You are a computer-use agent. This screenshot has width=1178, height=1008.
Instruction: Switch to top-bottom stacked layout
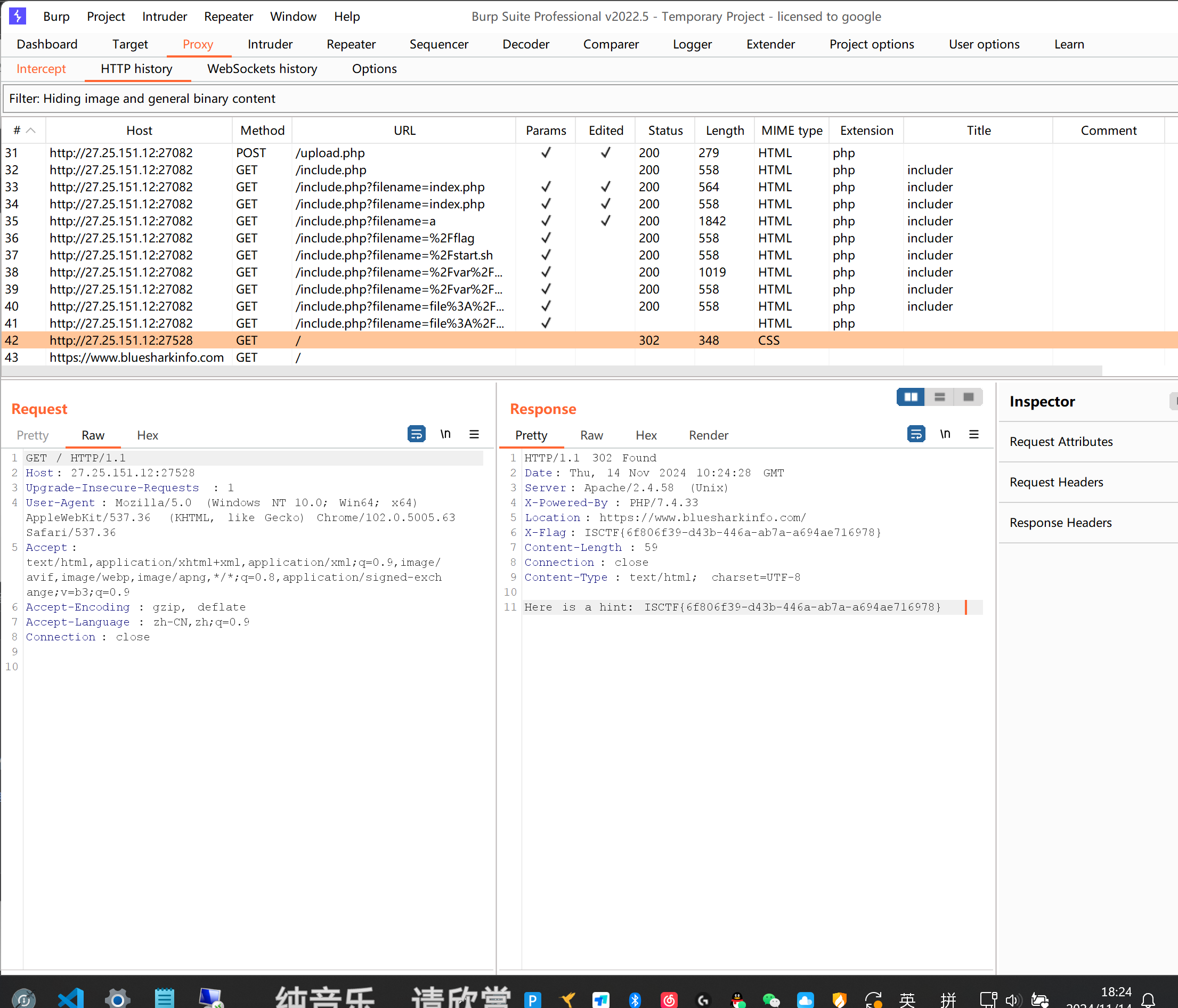point(939,397)
